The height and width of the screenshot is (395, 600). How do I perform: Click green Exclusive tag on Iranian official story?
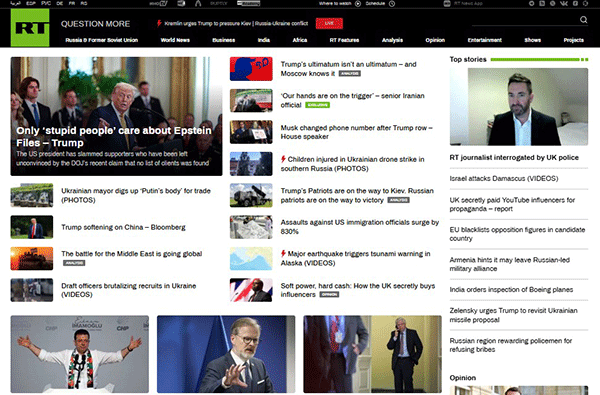click(x=317, y=105)
